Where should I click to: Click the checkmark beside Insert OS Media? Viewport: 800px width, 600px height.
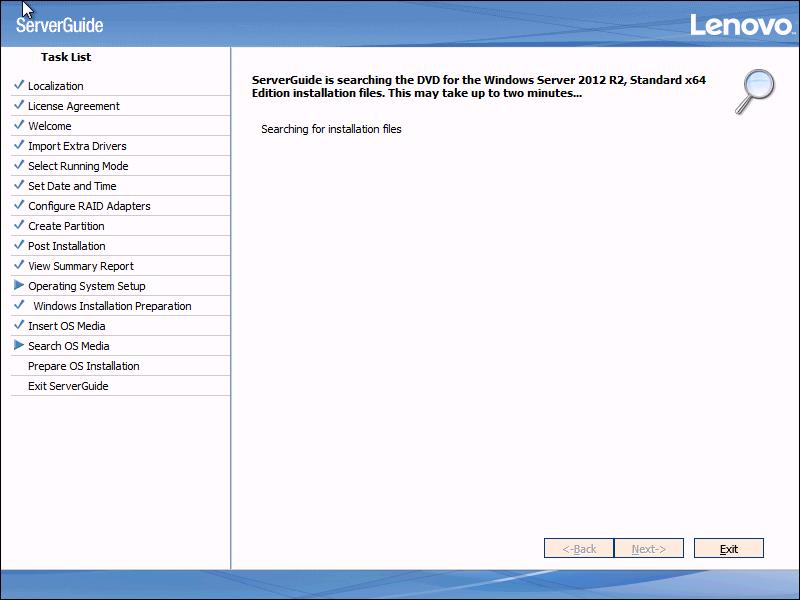pyautogui.click(x=19, y=325)
